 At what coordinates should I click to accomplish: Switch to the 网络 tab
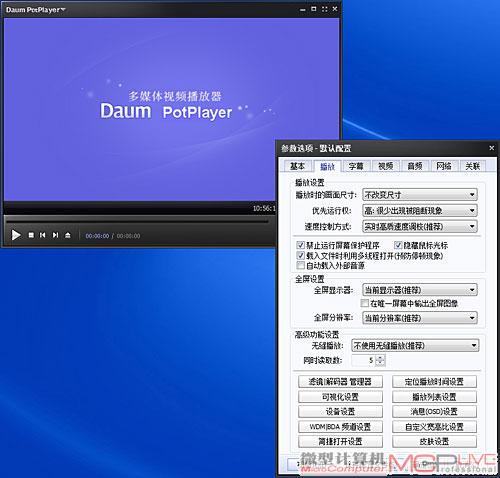click(444, 166)
